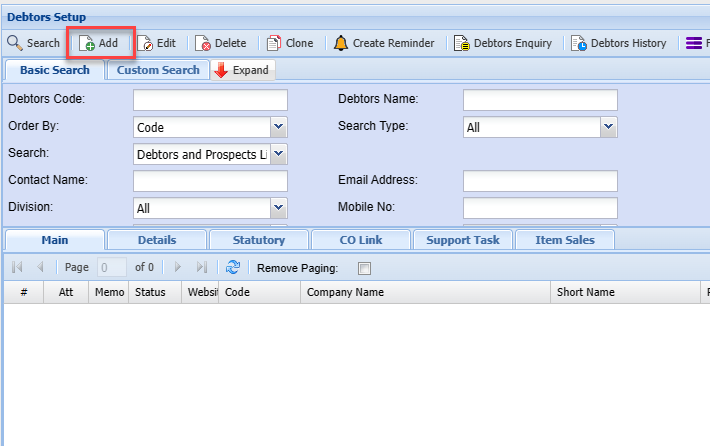Switch to the Custom Search tab
Viewport: 710px width, 446px height.
point(158,70)
